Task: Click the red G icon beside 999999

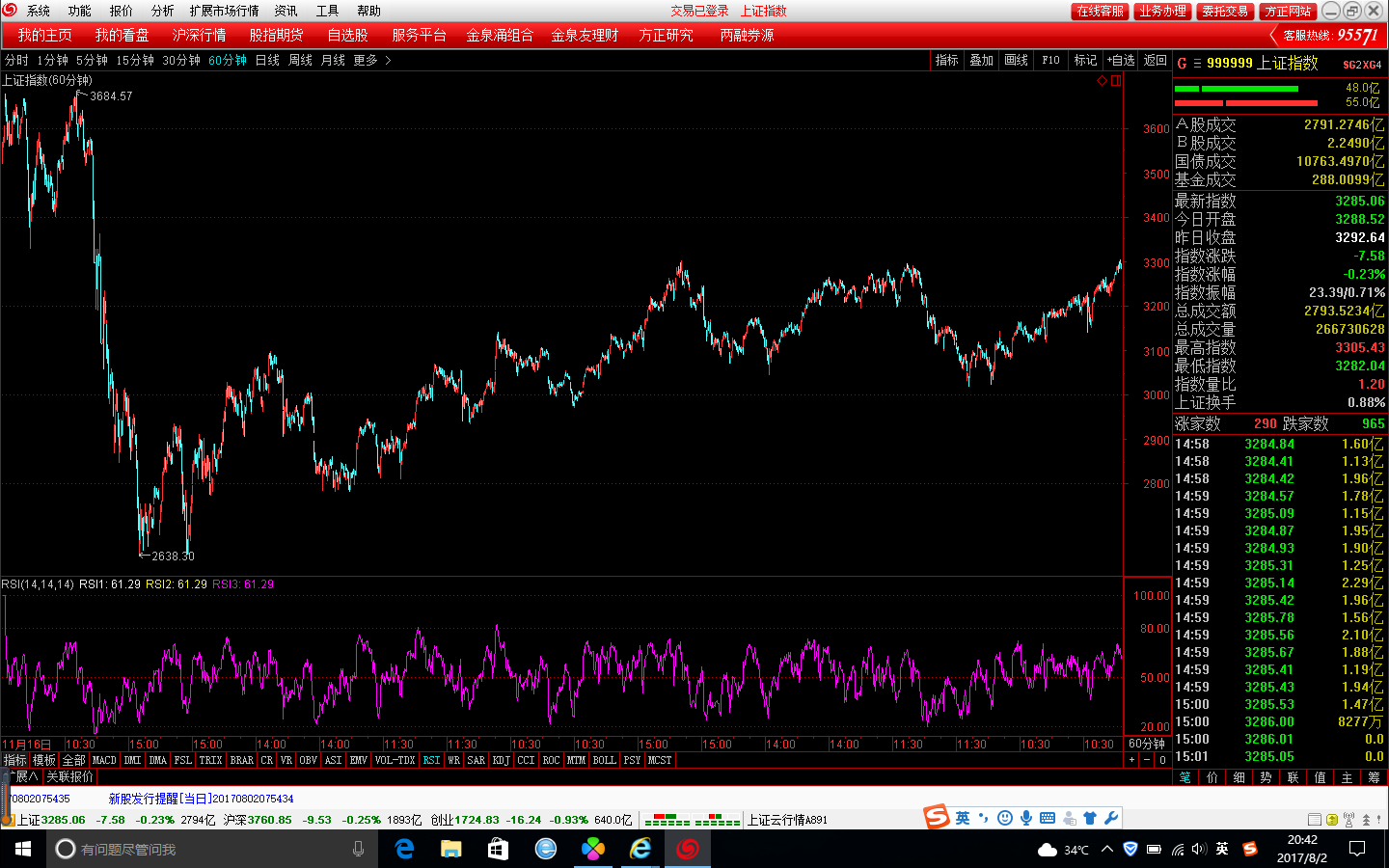Action: (x=1182, y=64)
